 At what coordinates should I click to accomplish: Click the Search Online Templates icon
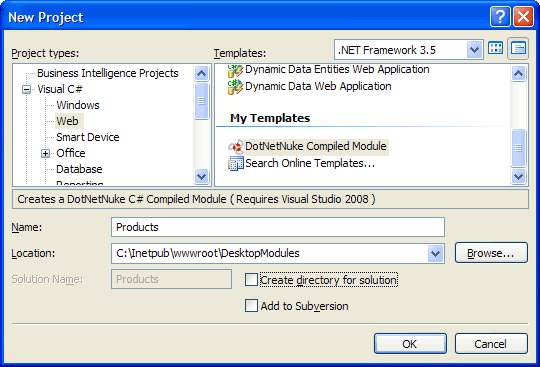pos(236,163)
